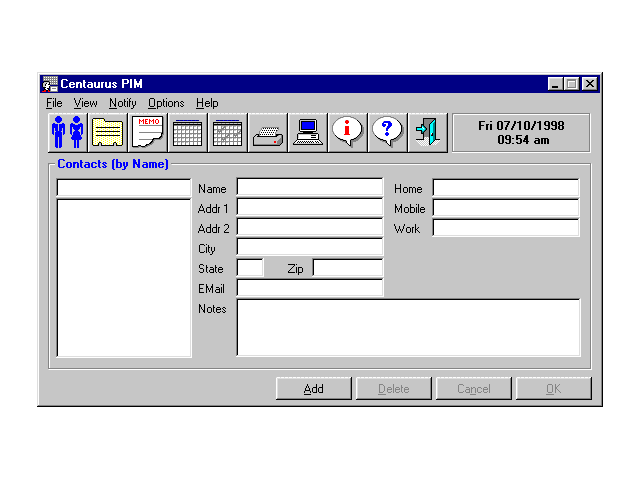Open the Memo notepad icon
This screenshot has height=480, width=640.
click(x=147, y=132)
